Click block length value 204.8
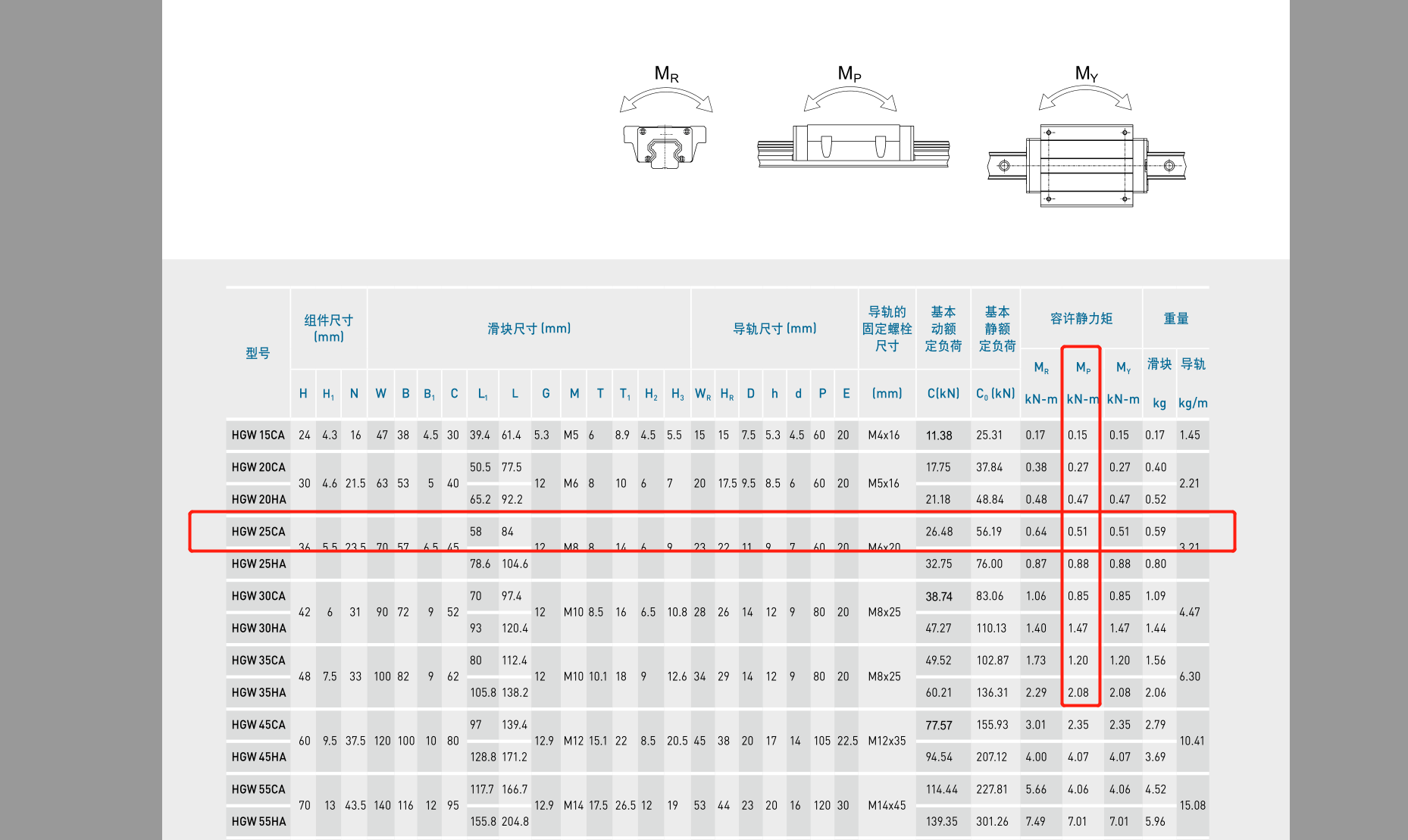The height and width of the screenshot is (840, 1408). pyautogui.click(x=515, y=822)
